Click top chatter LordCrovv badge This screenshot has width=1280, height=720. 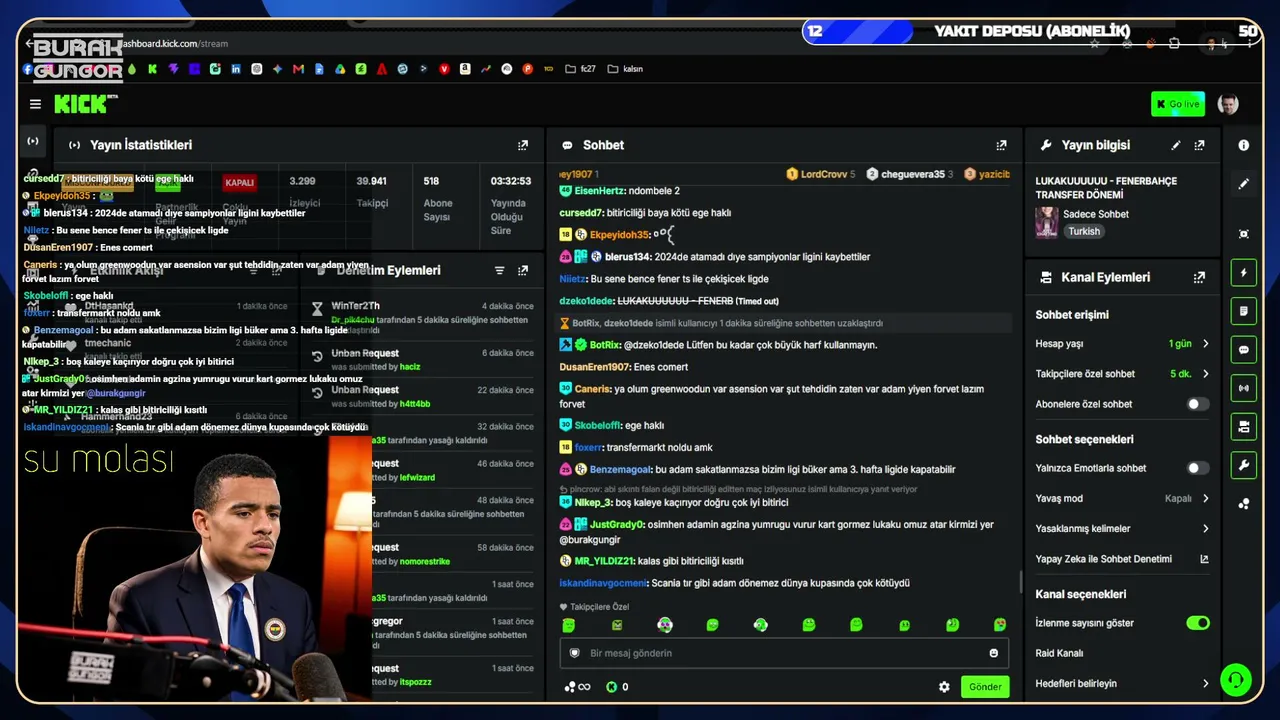pos(821,174)
